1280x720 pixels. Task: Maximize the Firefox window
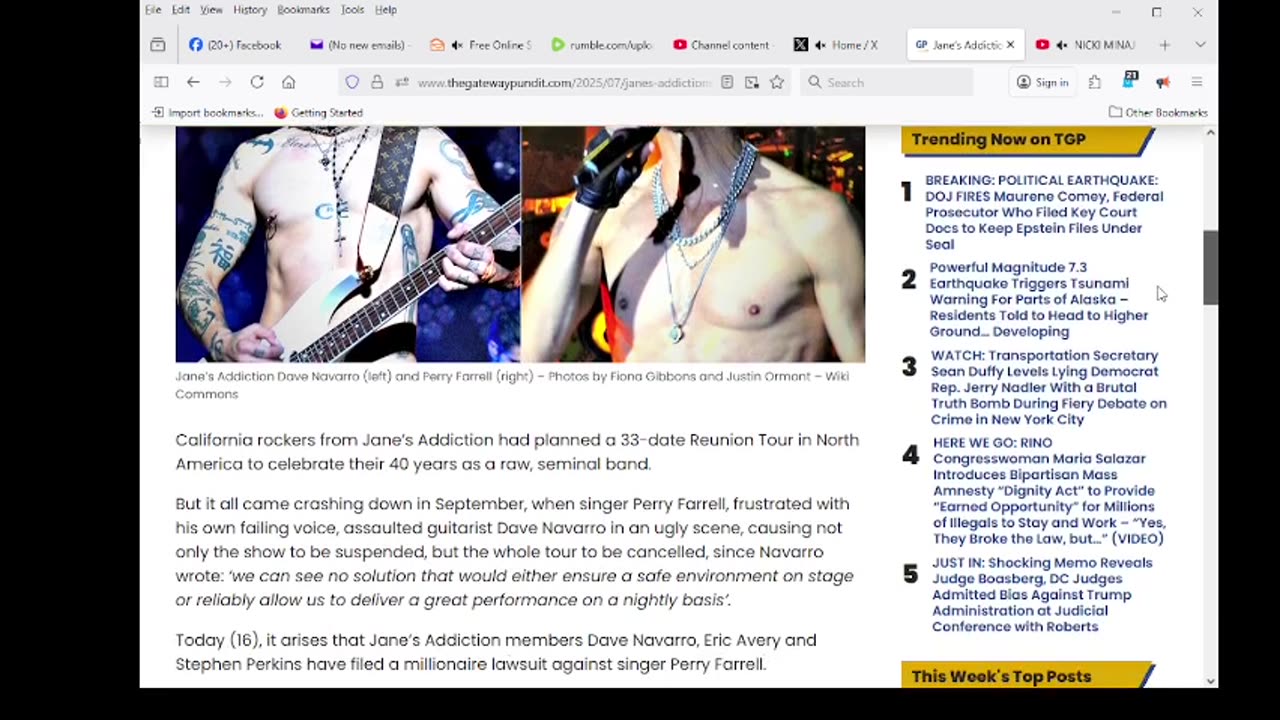point(1156,12)
